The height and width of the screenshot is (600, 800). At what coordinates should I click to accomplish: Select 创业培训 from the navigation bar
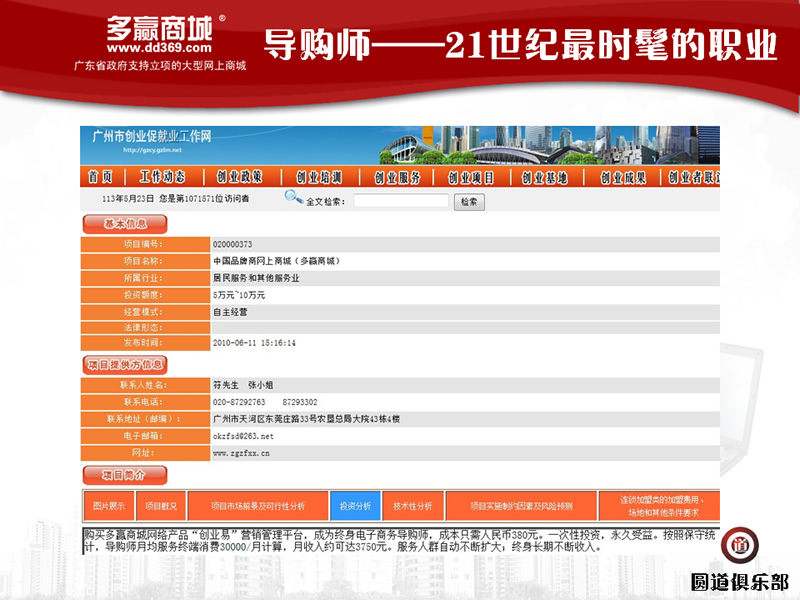click(318, 177)
